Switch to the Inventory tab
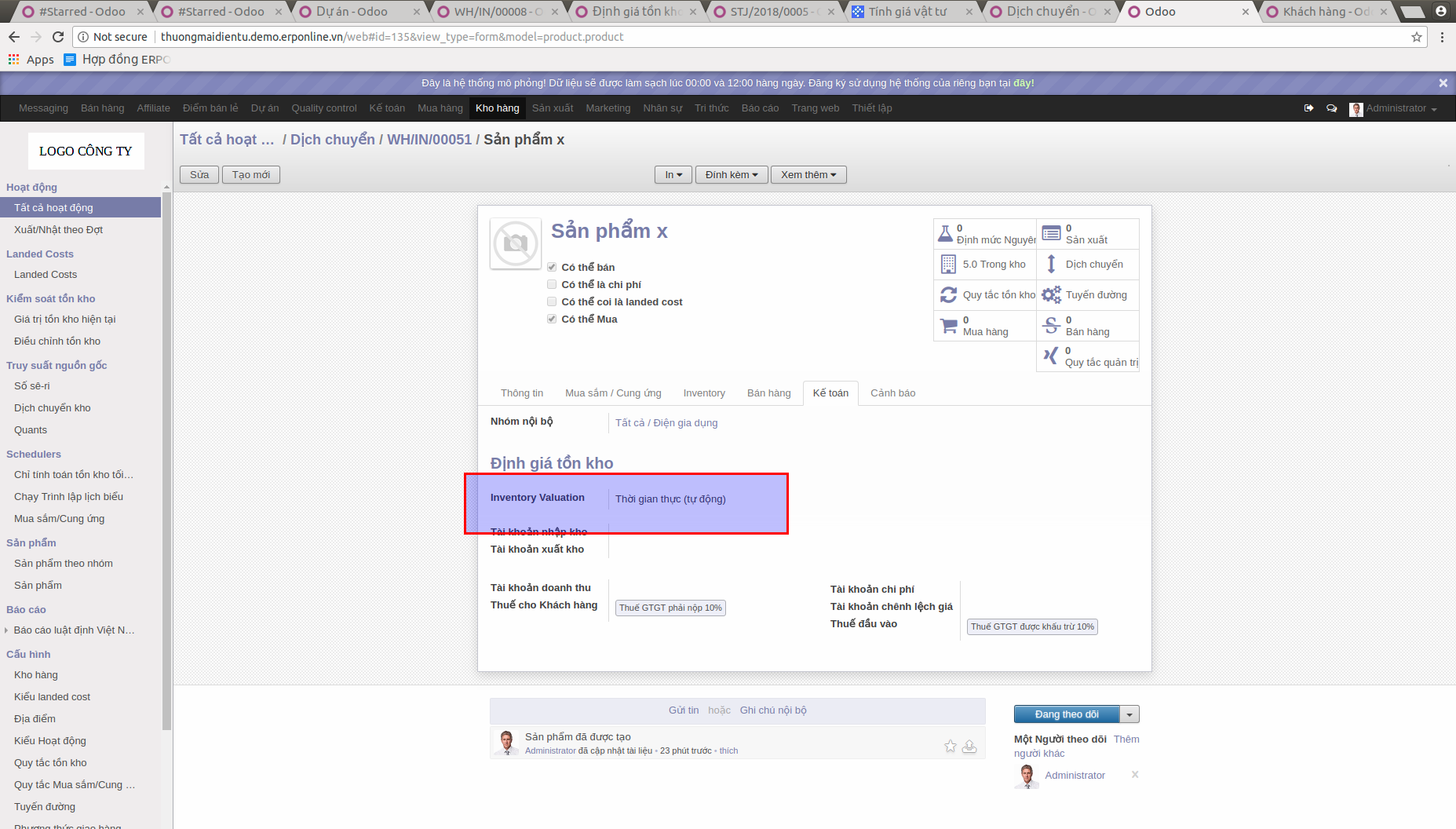 pos(704,393)
